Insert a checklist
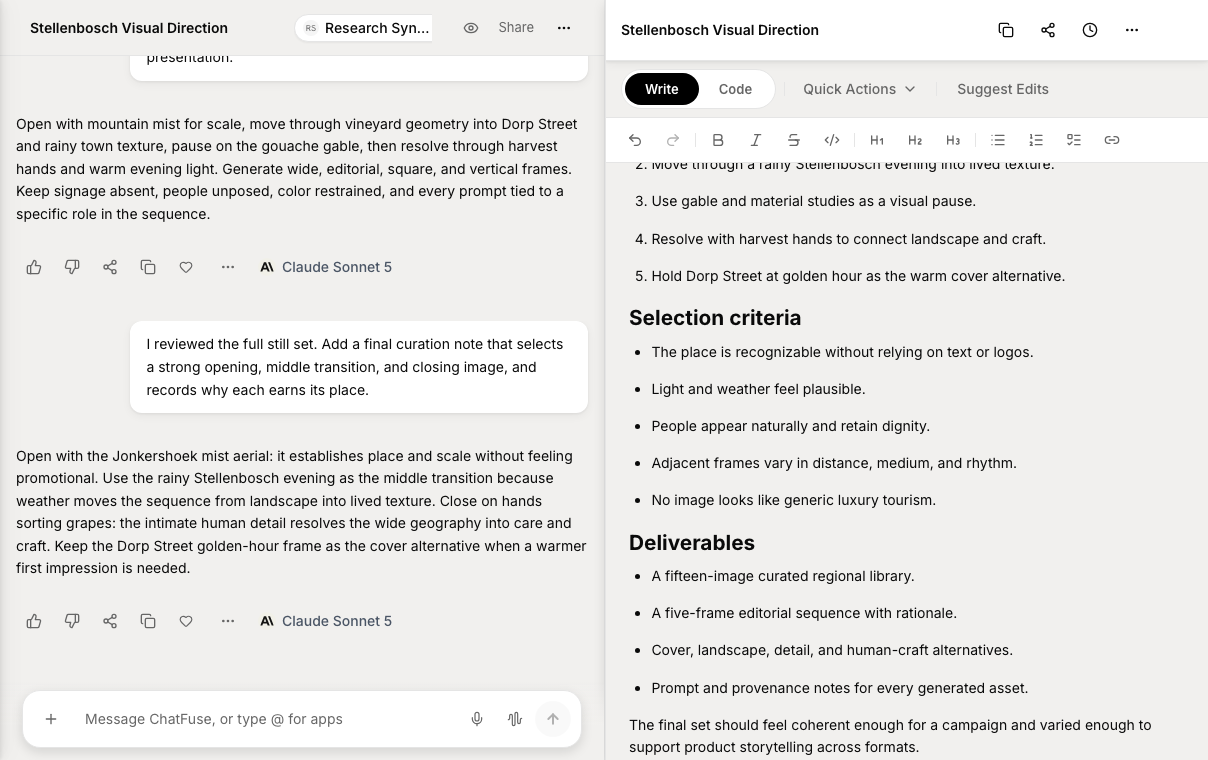Screen dimensions: 1208x760 (1074, 140)
